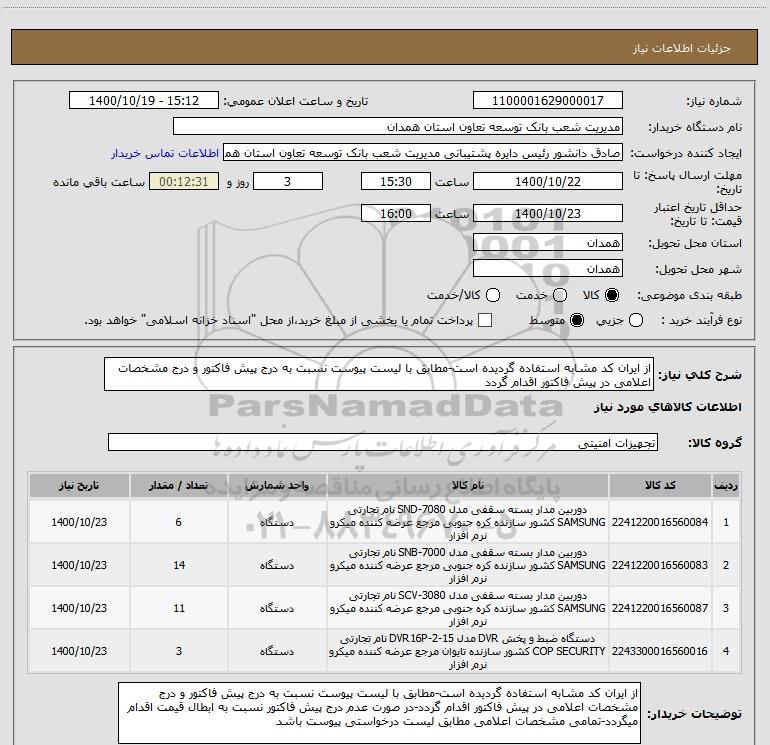This screenshot has height=745, width=770.
Task: Click تاریخ نیاز column header
Action: coord(79,486)
